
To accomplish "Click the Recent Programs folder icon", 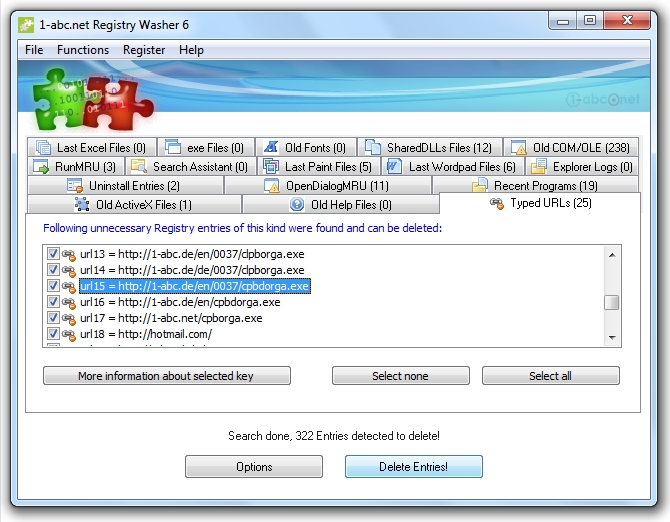I will 479,186.
